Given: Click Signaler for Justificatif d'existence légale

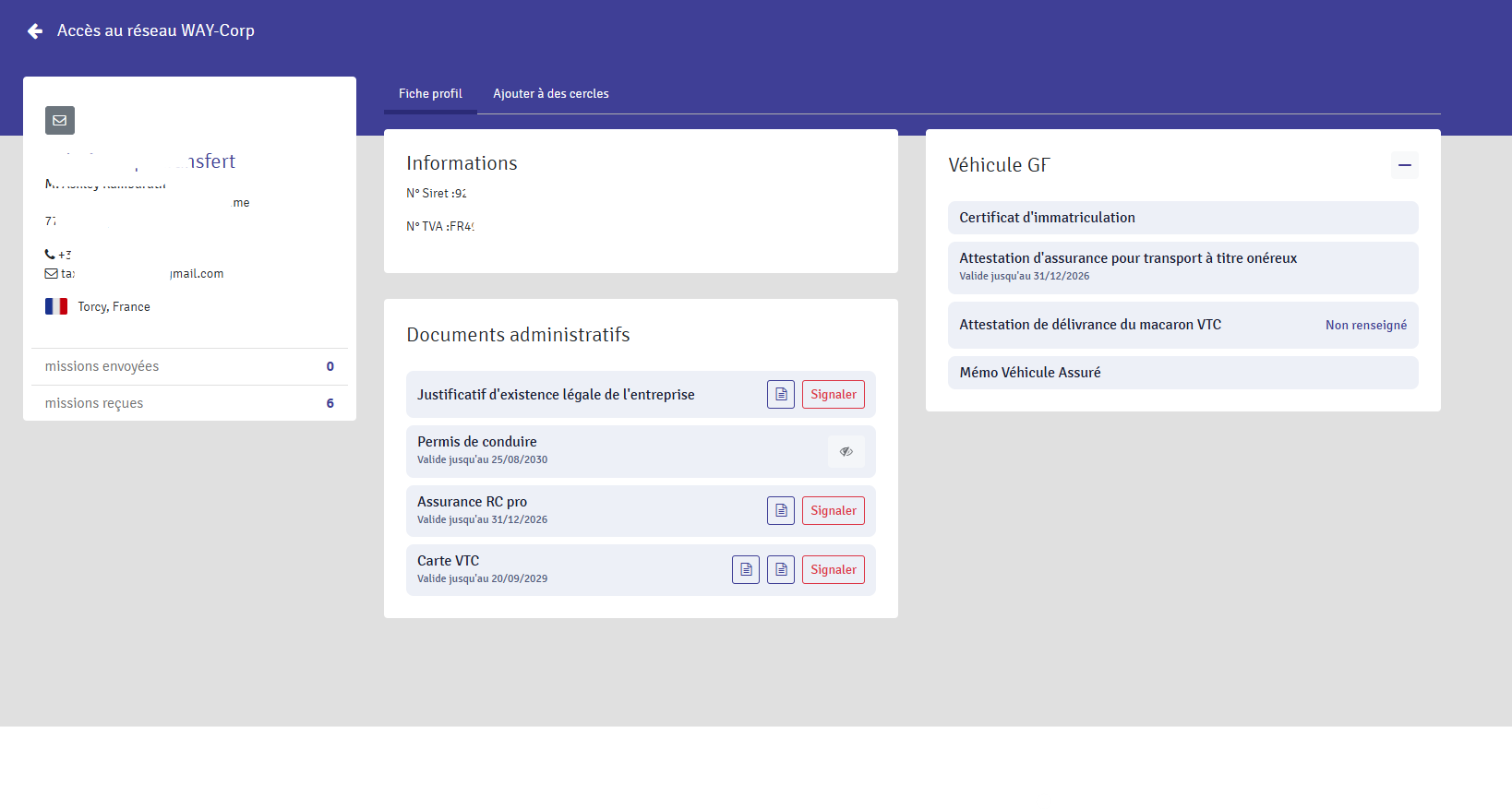Looking at the screenshot, I should 833,395.
